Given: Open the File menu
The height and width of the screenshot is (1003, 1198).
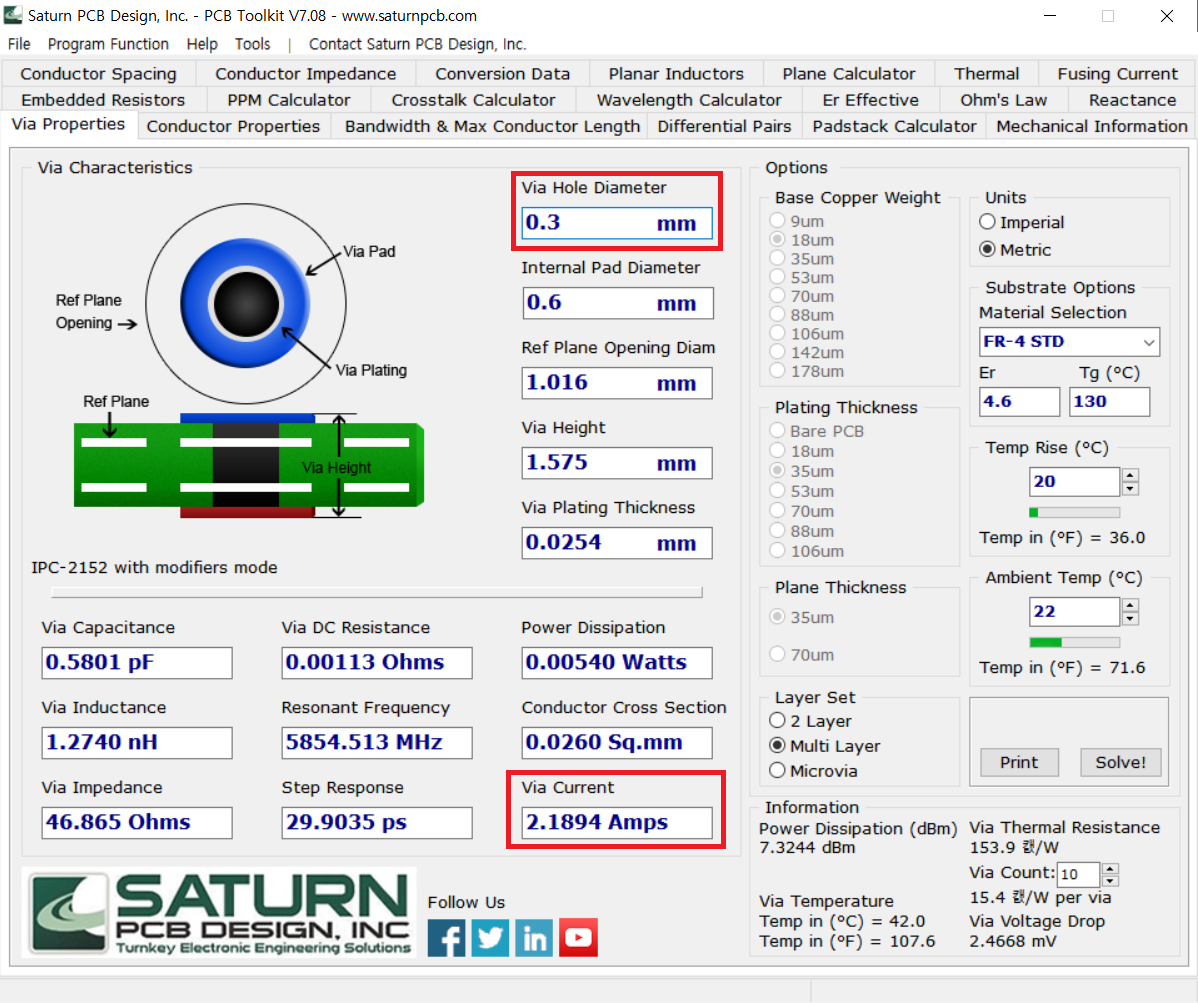Looking at the screenshot, I should tap(19, 44).
